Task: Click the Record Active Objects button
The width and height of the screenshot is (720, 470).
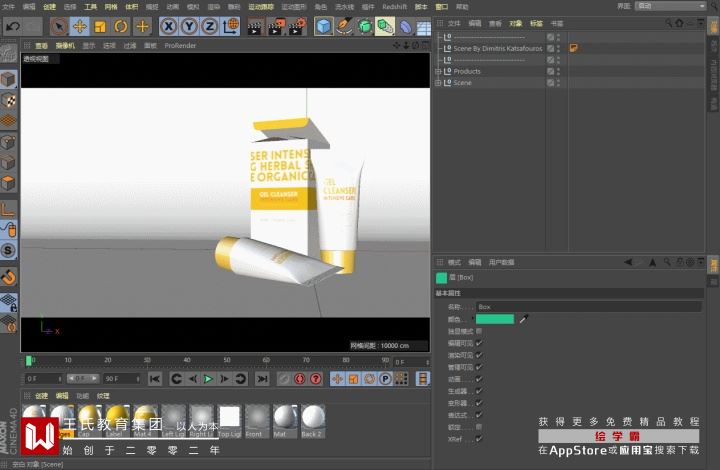Action: 284,379
